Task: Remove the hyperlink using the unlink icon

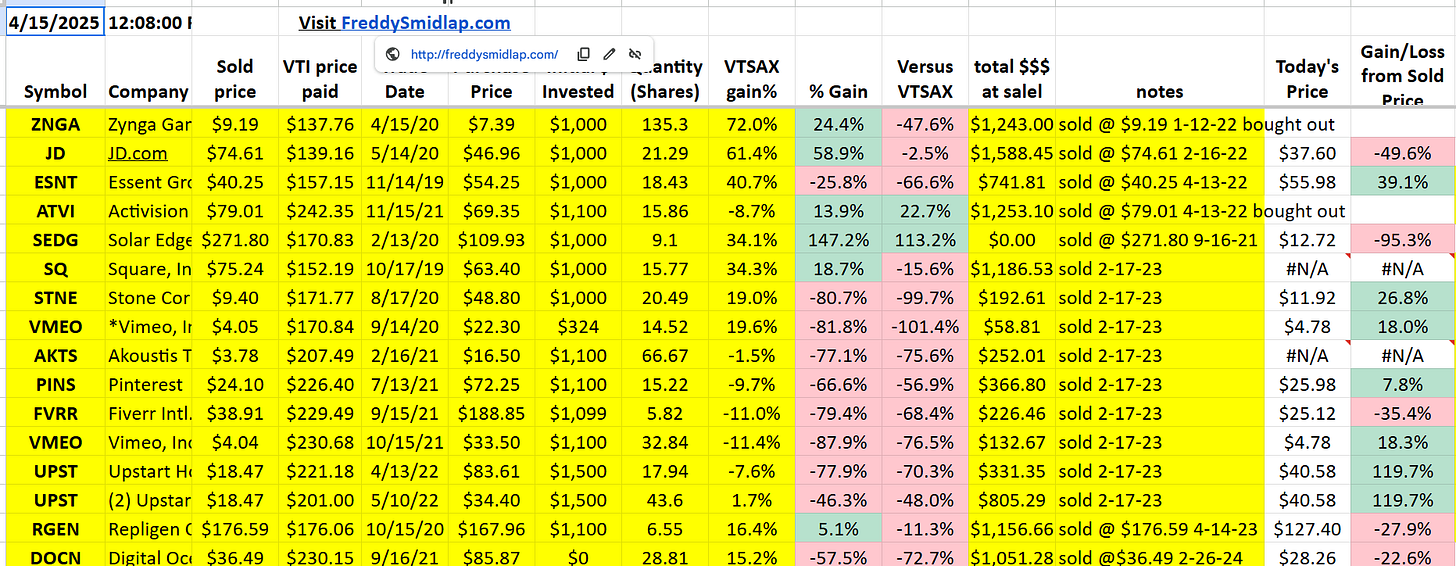Action: coord(635,54)
